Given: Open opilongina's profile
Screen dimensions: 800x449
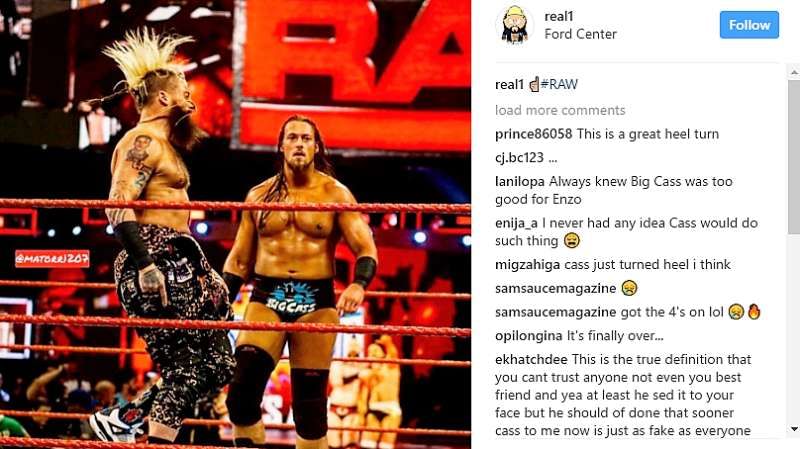Looking at the screenshot, I should tap(529, 336).
